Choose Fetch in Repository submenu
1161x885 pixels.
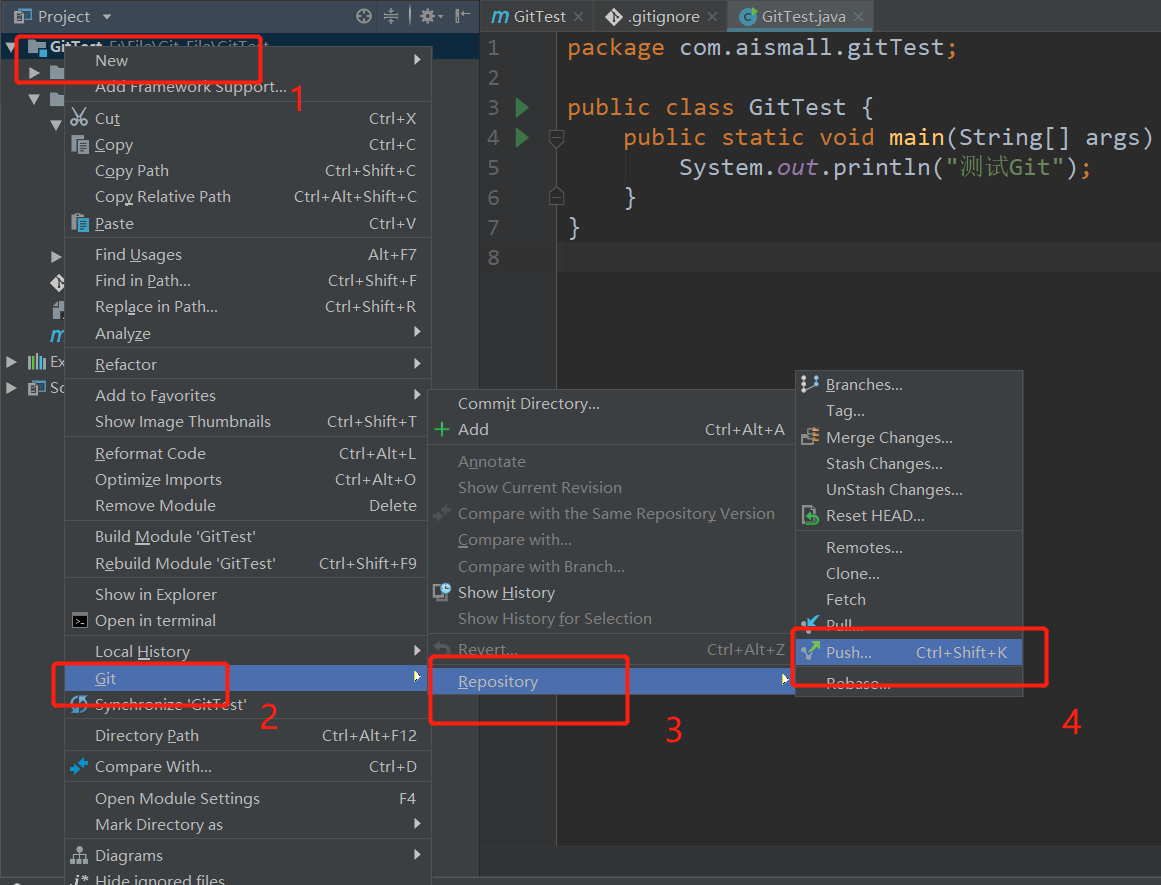click(909, 599)
